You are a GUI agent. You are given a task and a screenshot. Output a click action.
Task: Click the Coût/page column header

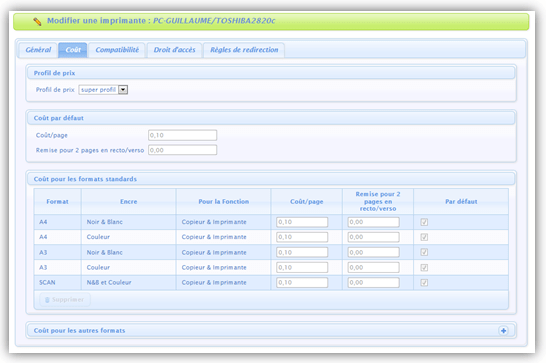click(306, 201)
